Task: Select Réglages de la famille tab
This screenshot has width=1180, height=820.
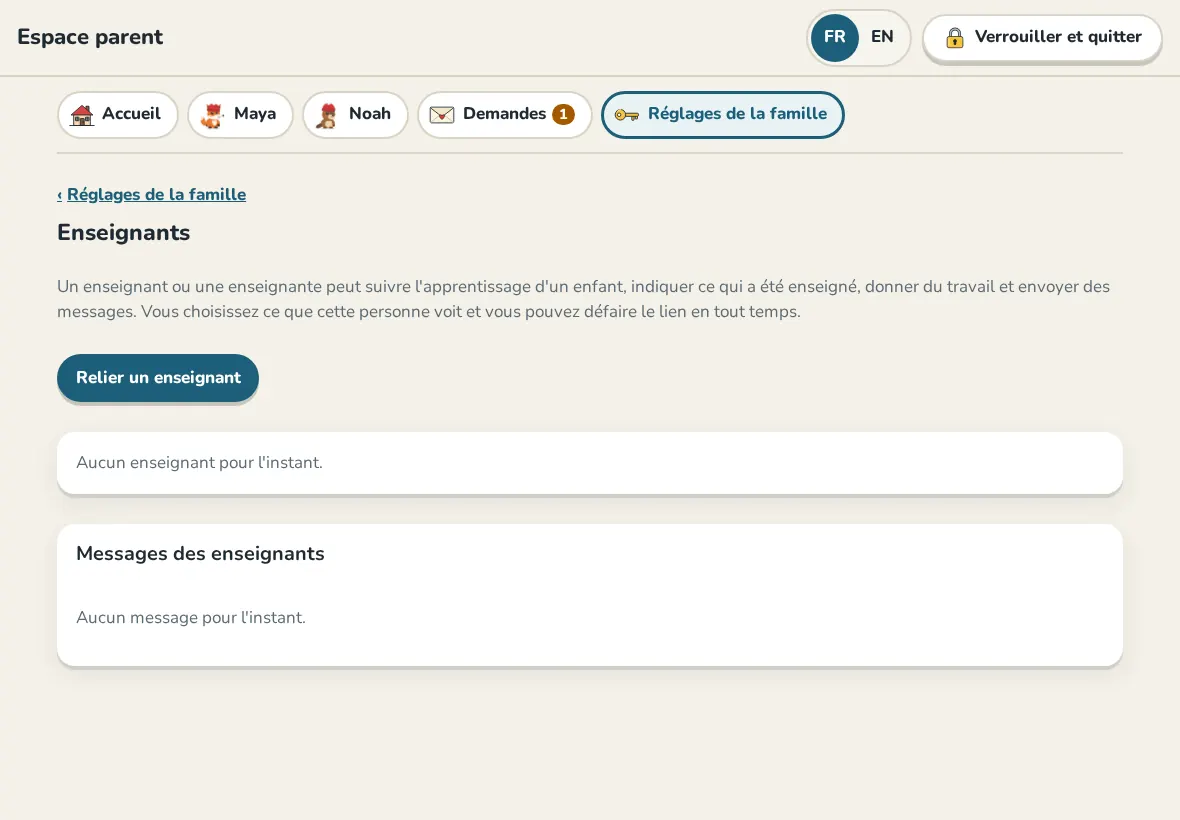Action: [722, 114]
